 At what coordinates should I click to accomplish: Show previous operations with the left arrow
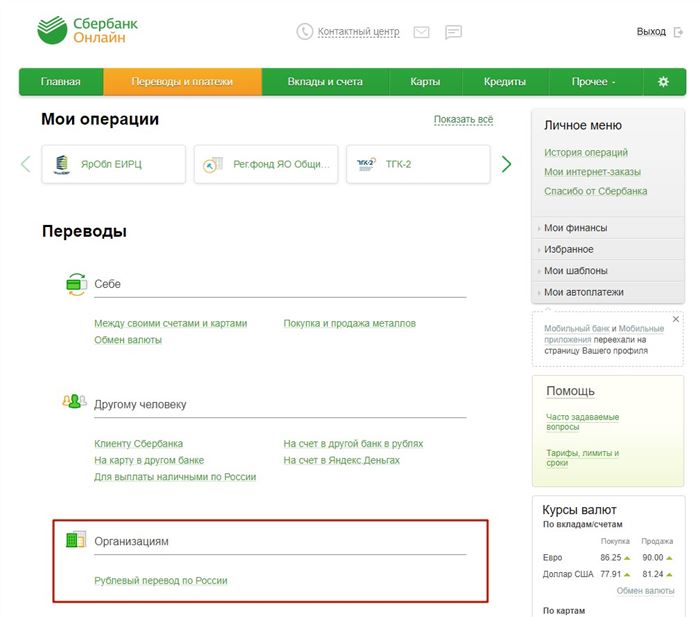point(26,164)
